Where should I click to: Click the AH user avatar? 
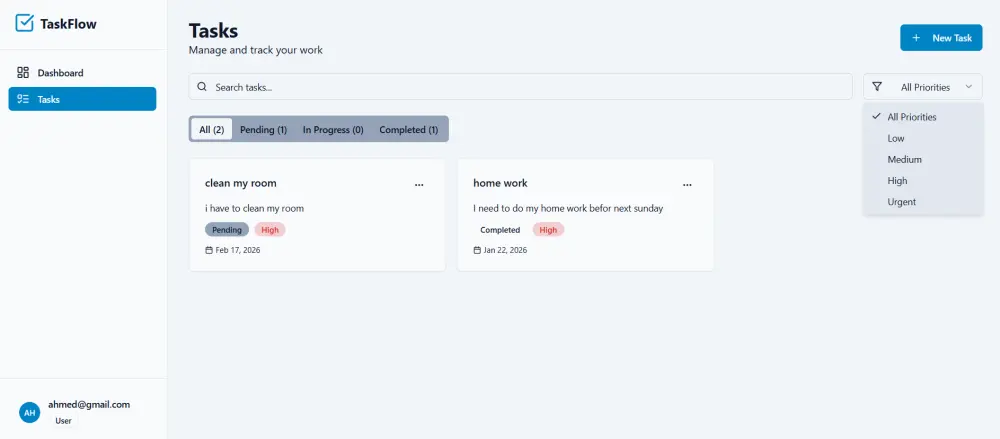tap(30, 412)
